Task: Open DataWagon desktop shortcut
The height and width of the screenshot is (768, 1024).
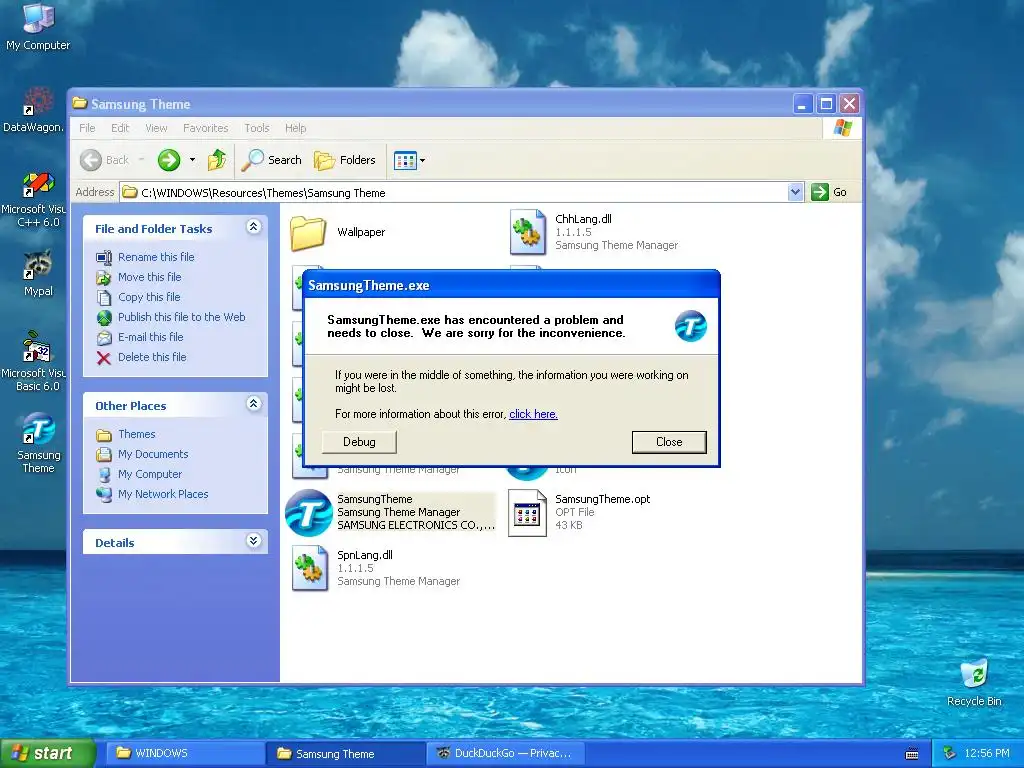Action: coord(33,110)
